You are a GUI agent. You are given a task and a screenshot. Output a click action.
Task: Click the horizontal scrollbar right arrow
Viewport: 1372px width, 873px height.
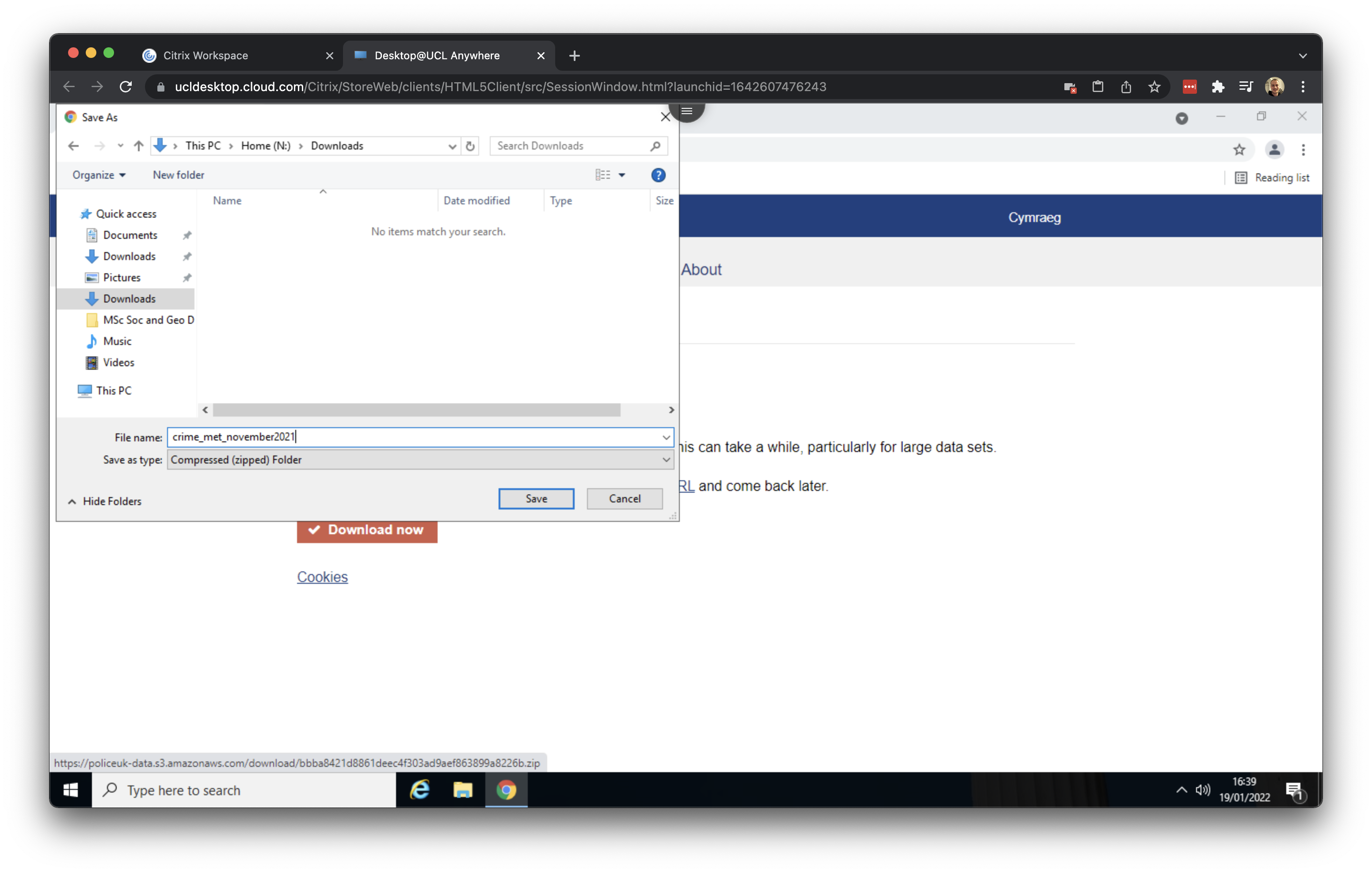coord(671,410)
